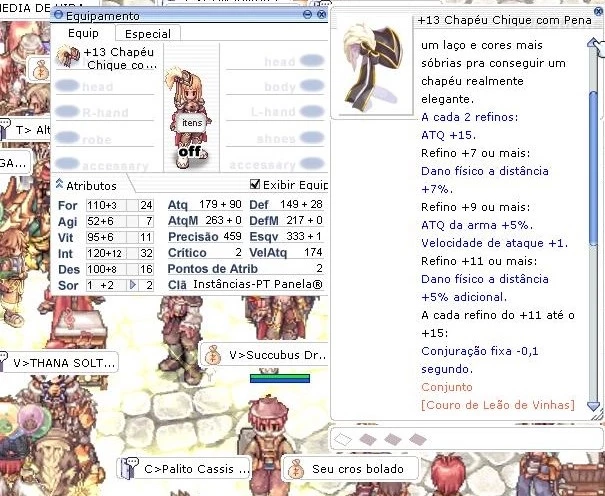Click the empty left head slot
The width and height of the screenshot is (605, 496).
[x=105, y=86]
